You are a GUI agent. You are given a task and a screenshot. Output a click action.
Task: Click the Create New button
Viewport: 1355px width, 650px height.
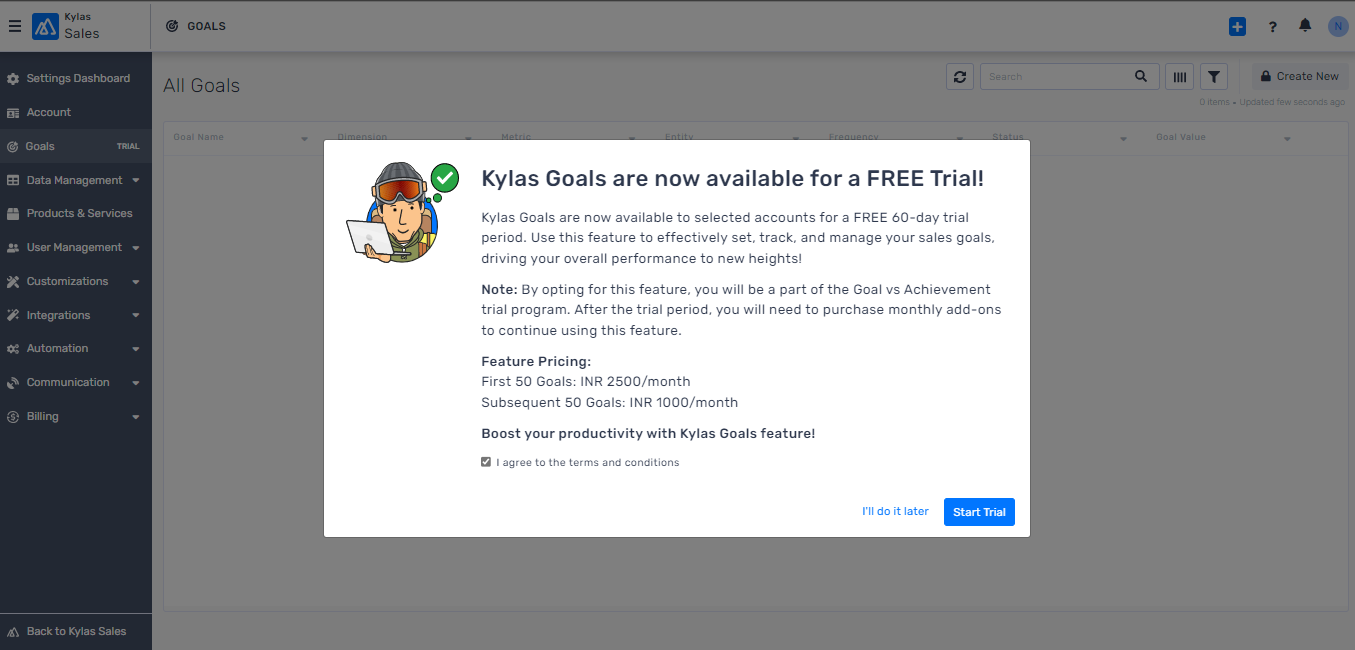(x=1300, y=76)
